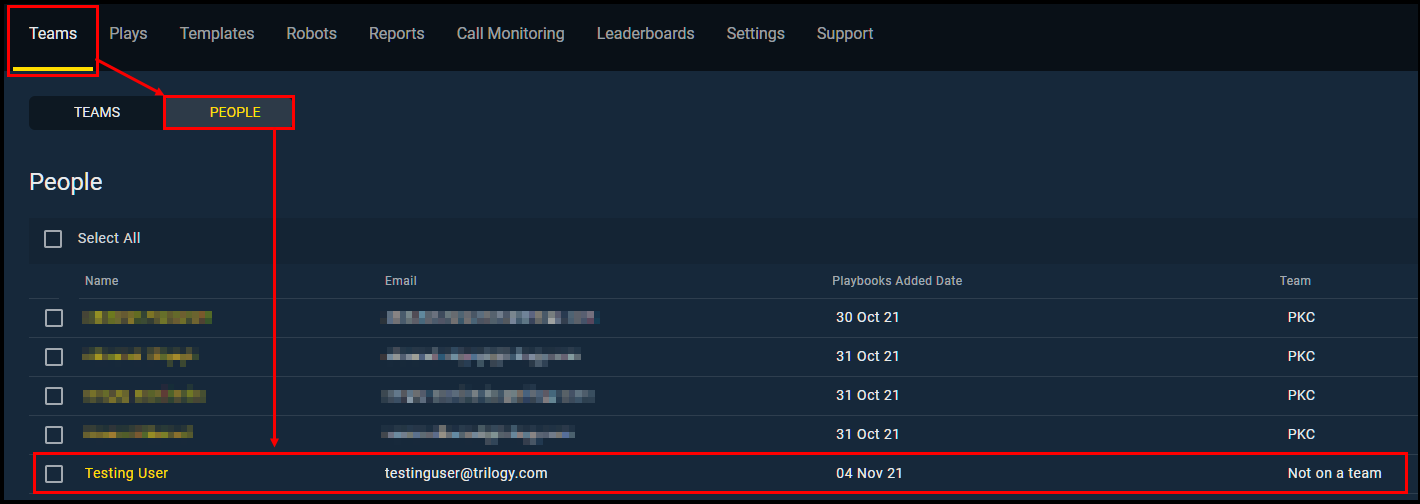Switch to the TEAMS sub-tab

click(97, 113)
